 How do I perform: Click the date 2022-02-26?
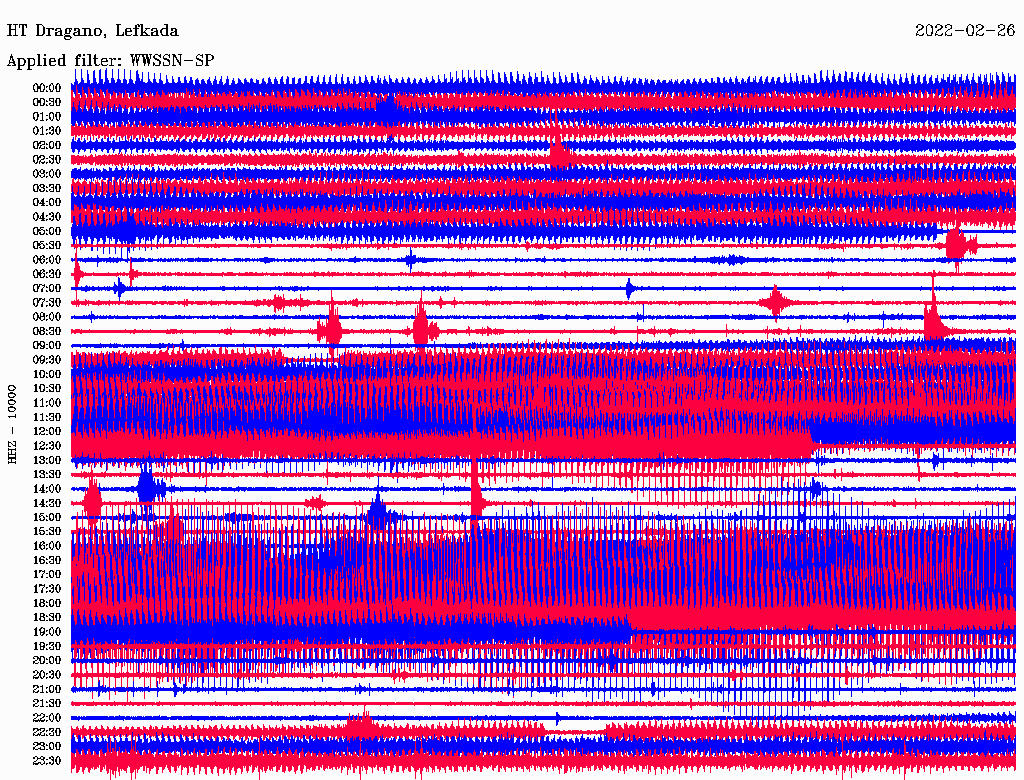(964, 31)
